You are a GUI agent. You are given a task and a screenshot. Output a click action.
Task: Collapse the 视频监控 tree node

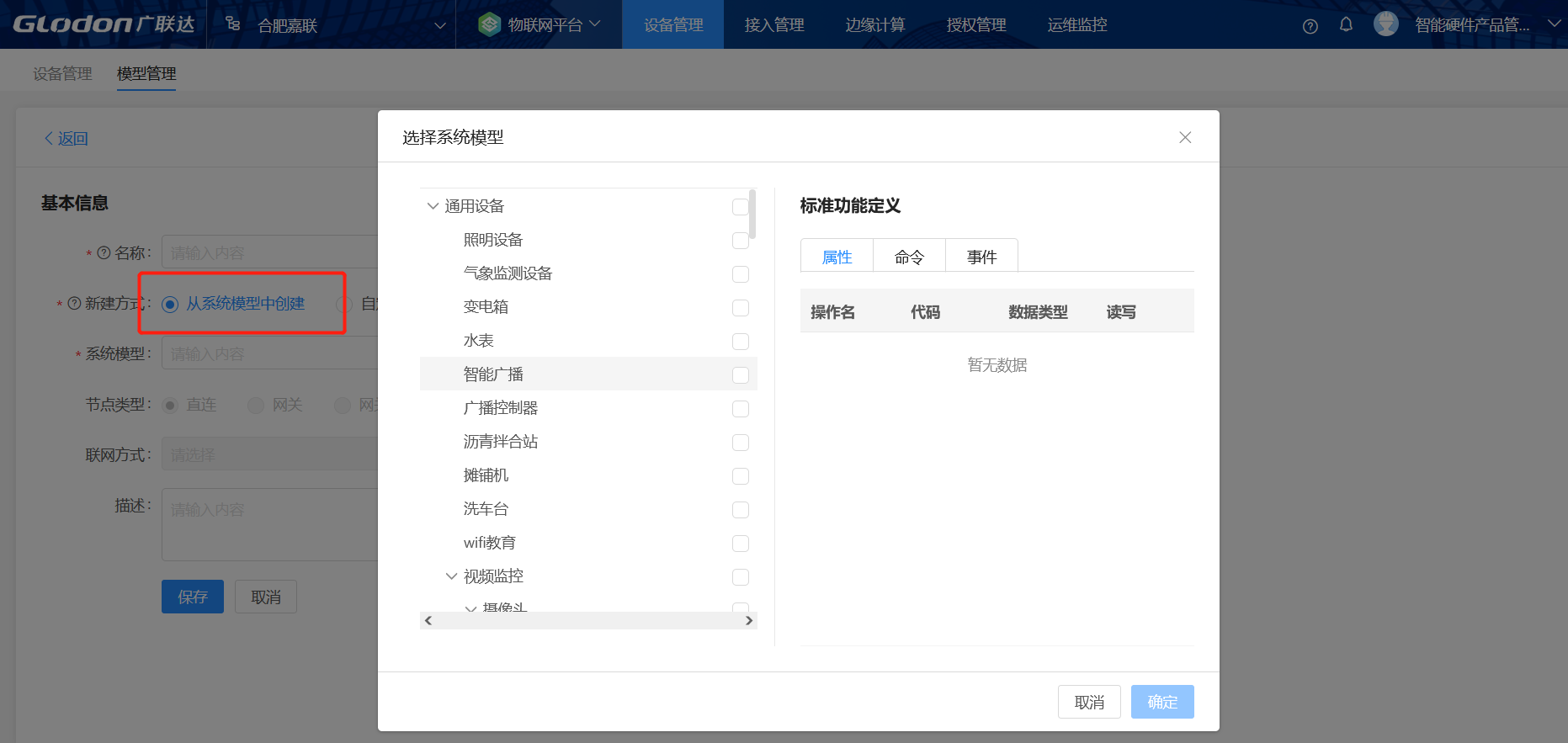451,576
